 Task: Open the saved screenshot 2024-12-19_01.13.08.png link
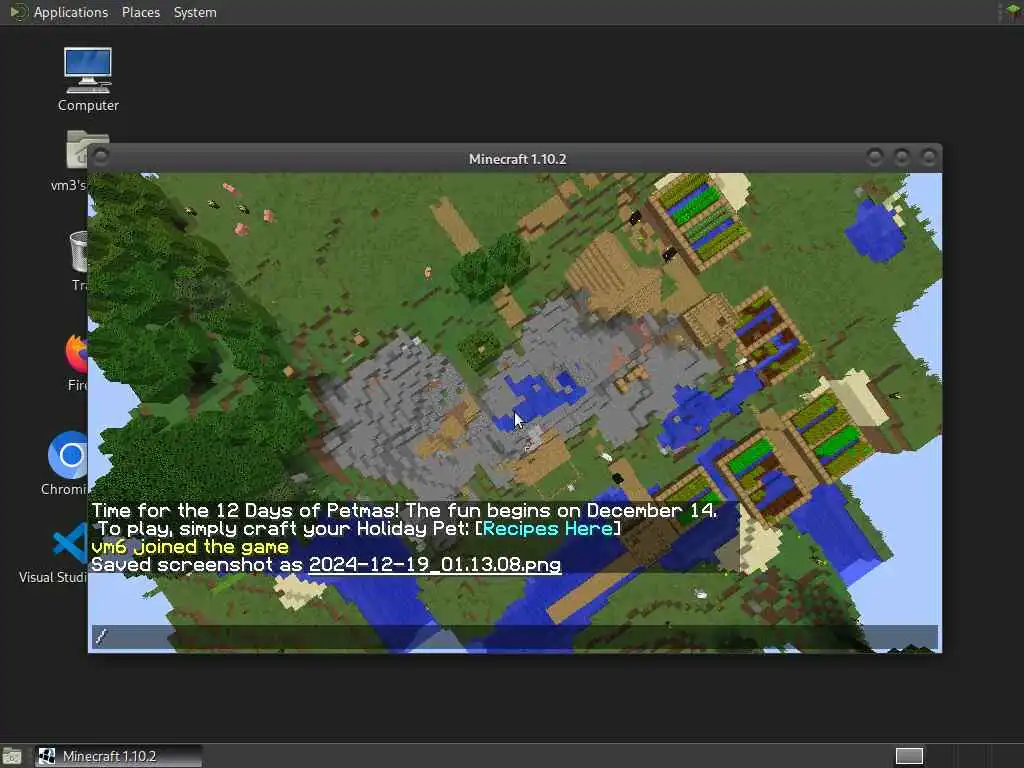pyautogui.click(x=434, y=564)
